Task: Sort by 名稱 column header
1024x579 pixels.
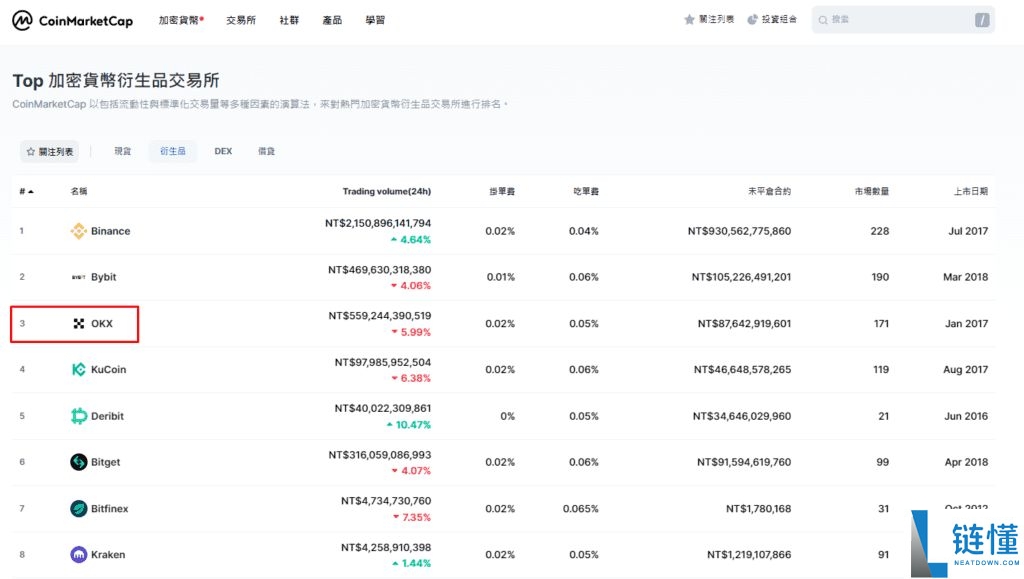Action: point(79,191)
